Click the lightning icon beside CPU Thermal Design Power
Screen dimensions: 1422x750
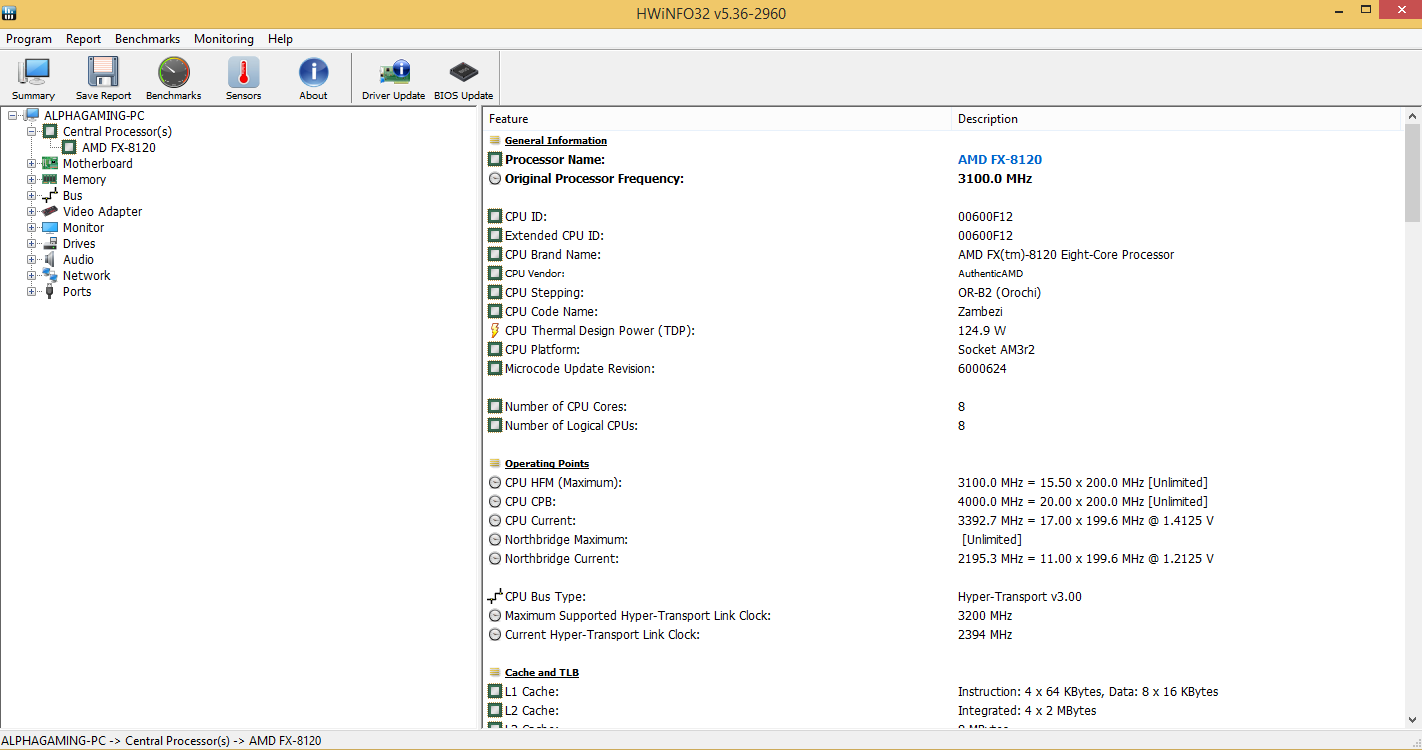tap(494, 330)
